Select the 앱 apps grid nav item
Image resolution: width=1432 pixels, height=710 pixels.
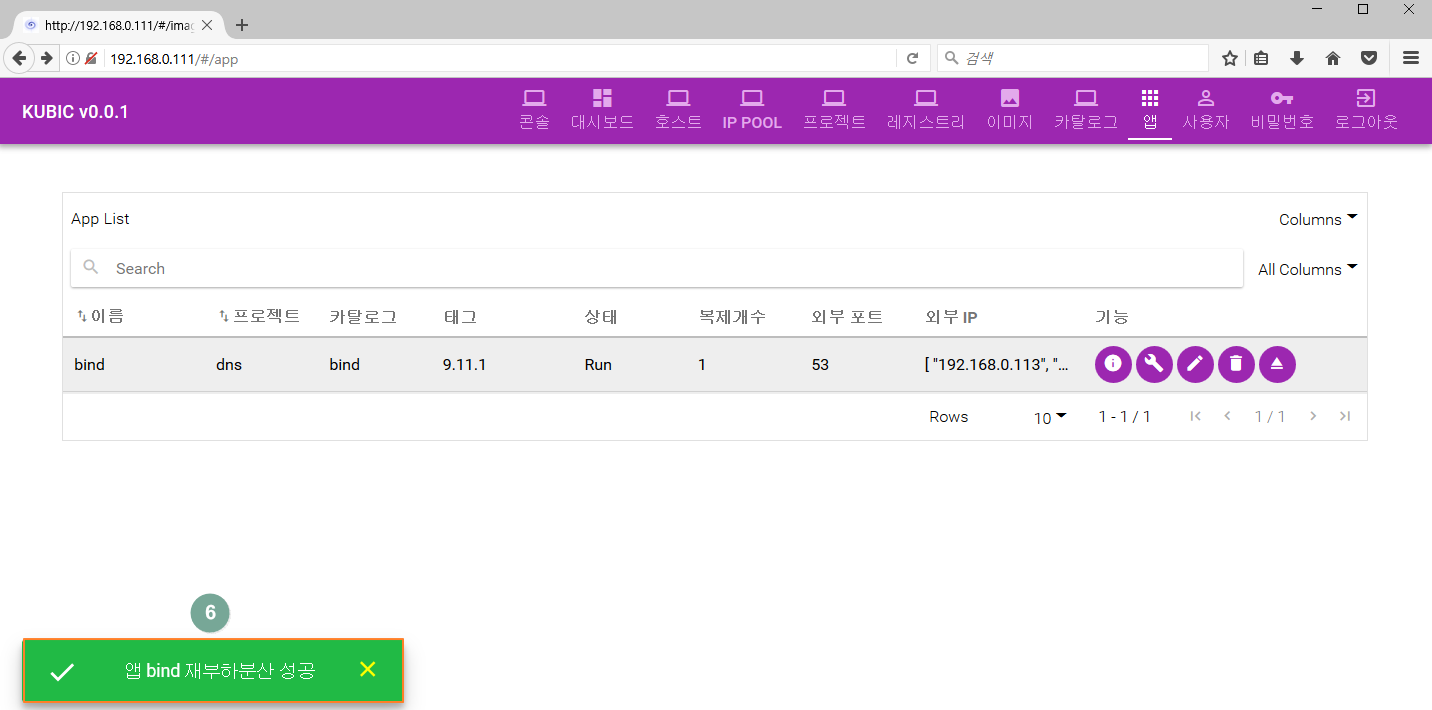[x=1150, y=110]
